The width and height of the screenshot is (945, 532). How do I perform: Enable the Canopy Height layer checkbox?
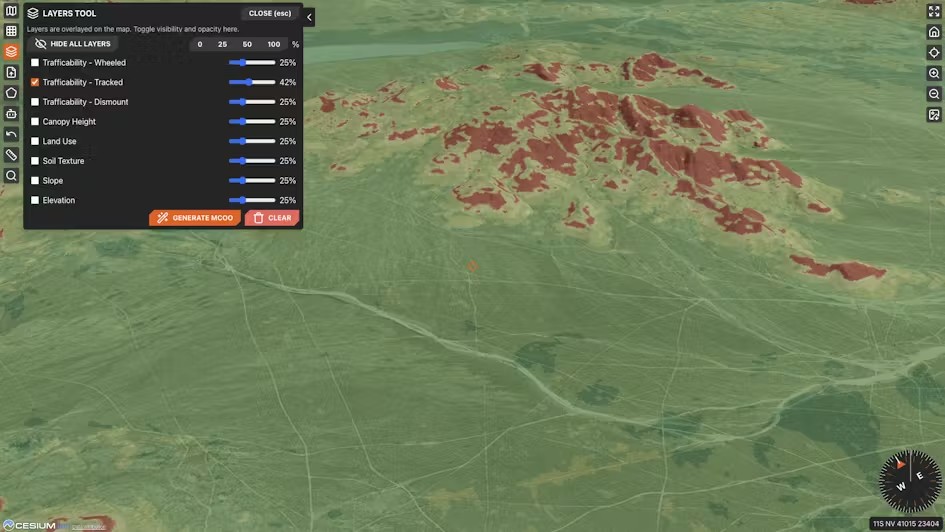point(35,122)
